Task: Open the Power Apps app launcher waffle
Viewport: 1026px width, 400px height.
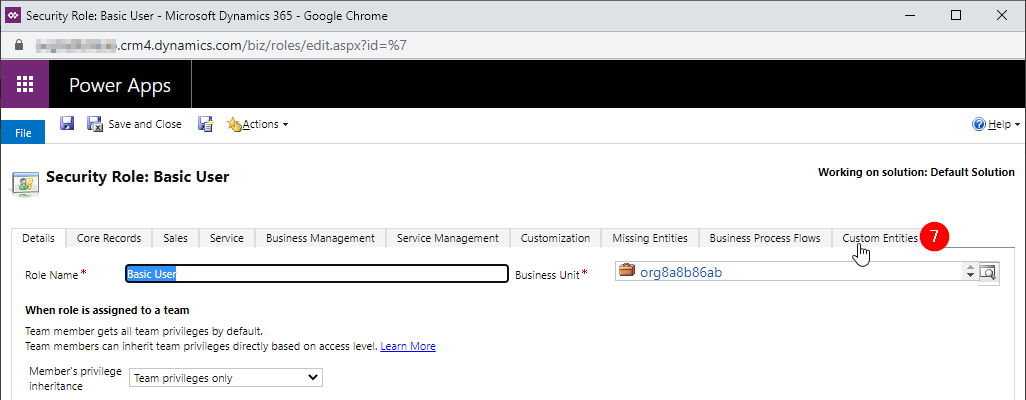Action: [x=25, y=84]
